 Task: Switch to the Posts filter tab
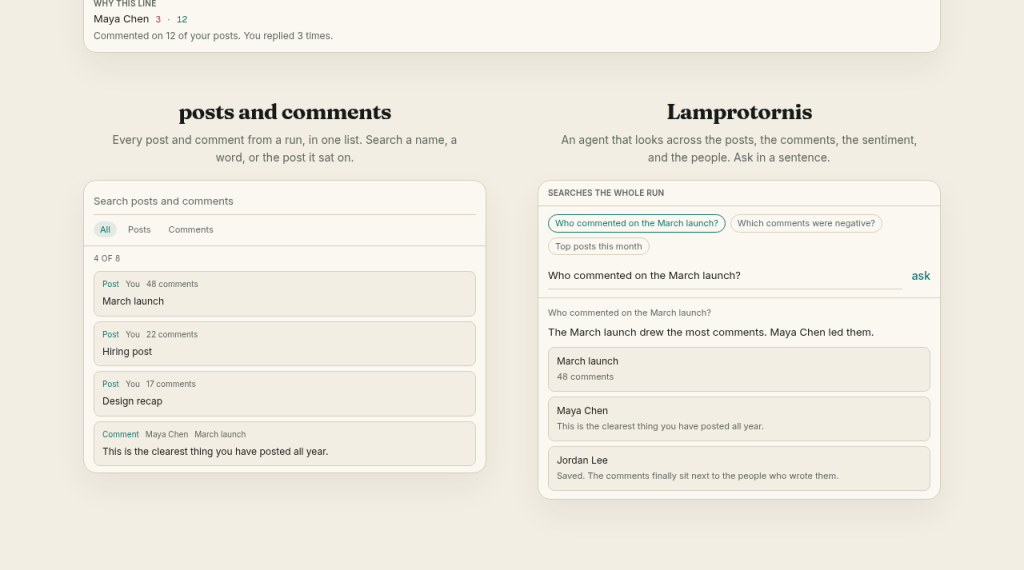[x=139, y=230]
